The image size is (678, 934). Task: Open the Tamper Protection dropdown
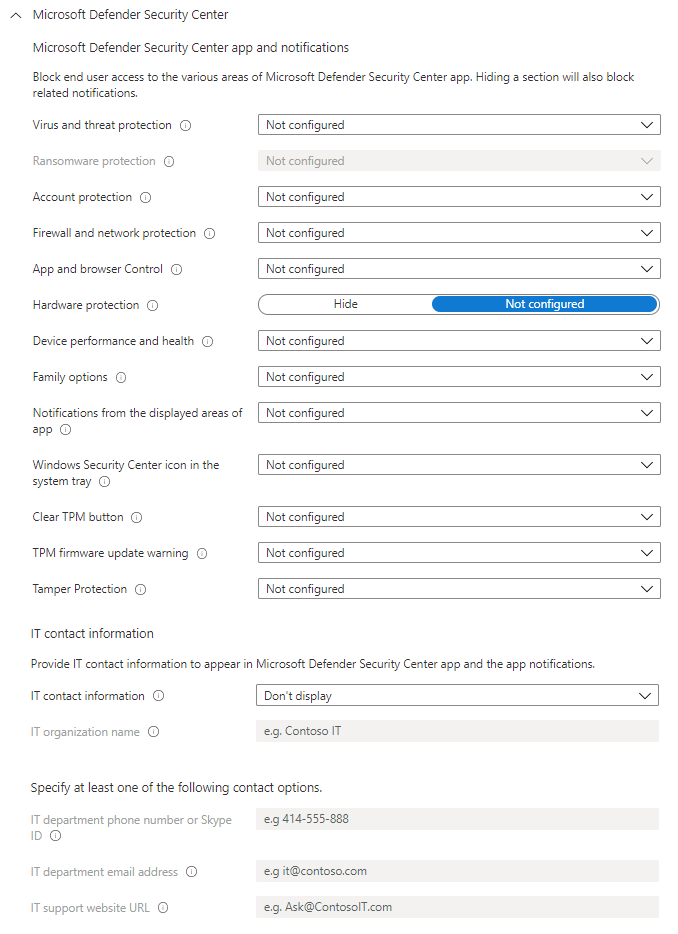[459, 589]
